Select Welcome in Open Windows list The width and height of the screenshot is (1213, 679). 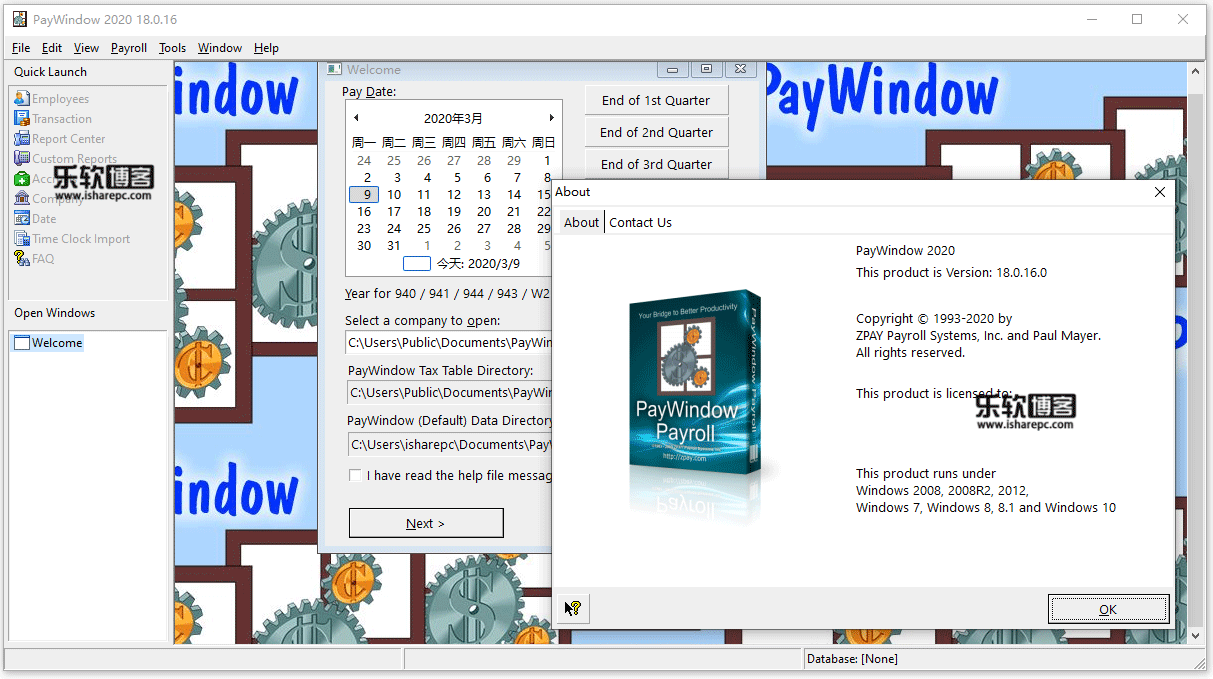tap(48, 343)
